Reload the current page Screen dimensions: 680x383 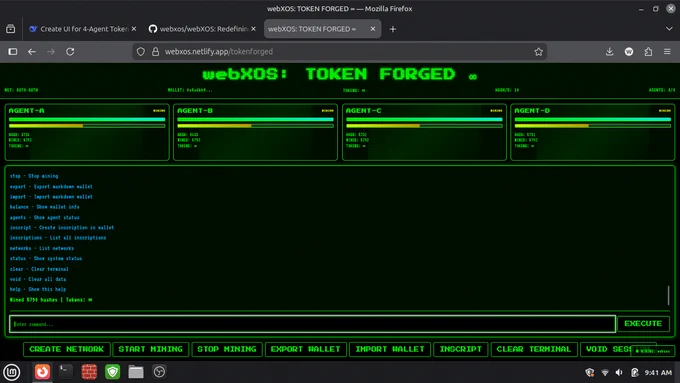click(x=70, y=52)
